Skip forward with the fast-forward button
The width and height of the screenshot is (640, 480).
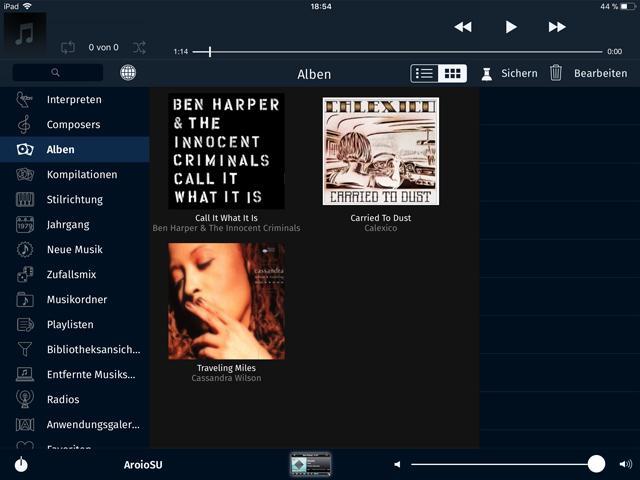click(x=557, y=27)
